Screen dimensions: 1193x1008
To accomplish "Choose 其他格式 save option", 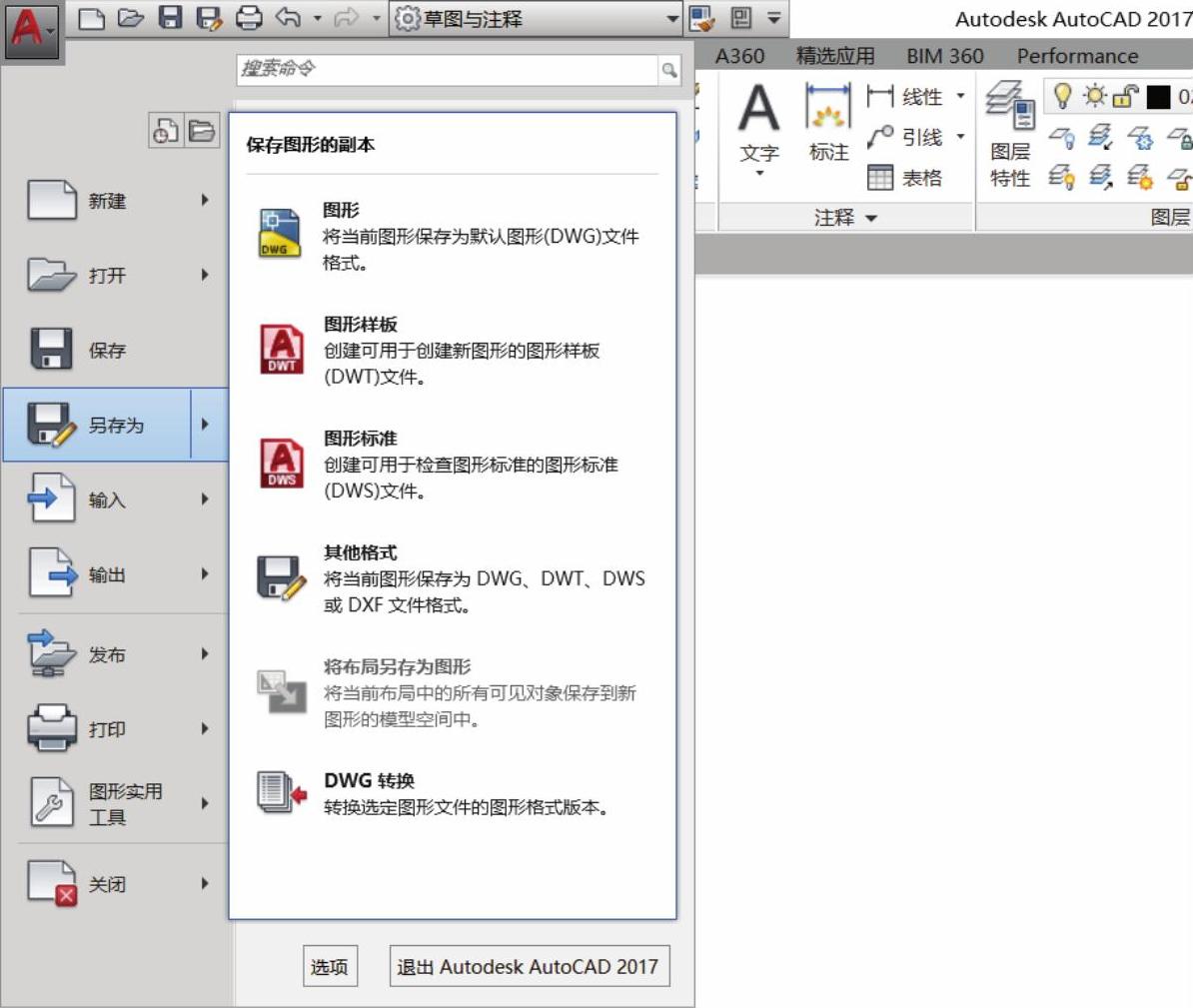I will [x=452, y=578].
